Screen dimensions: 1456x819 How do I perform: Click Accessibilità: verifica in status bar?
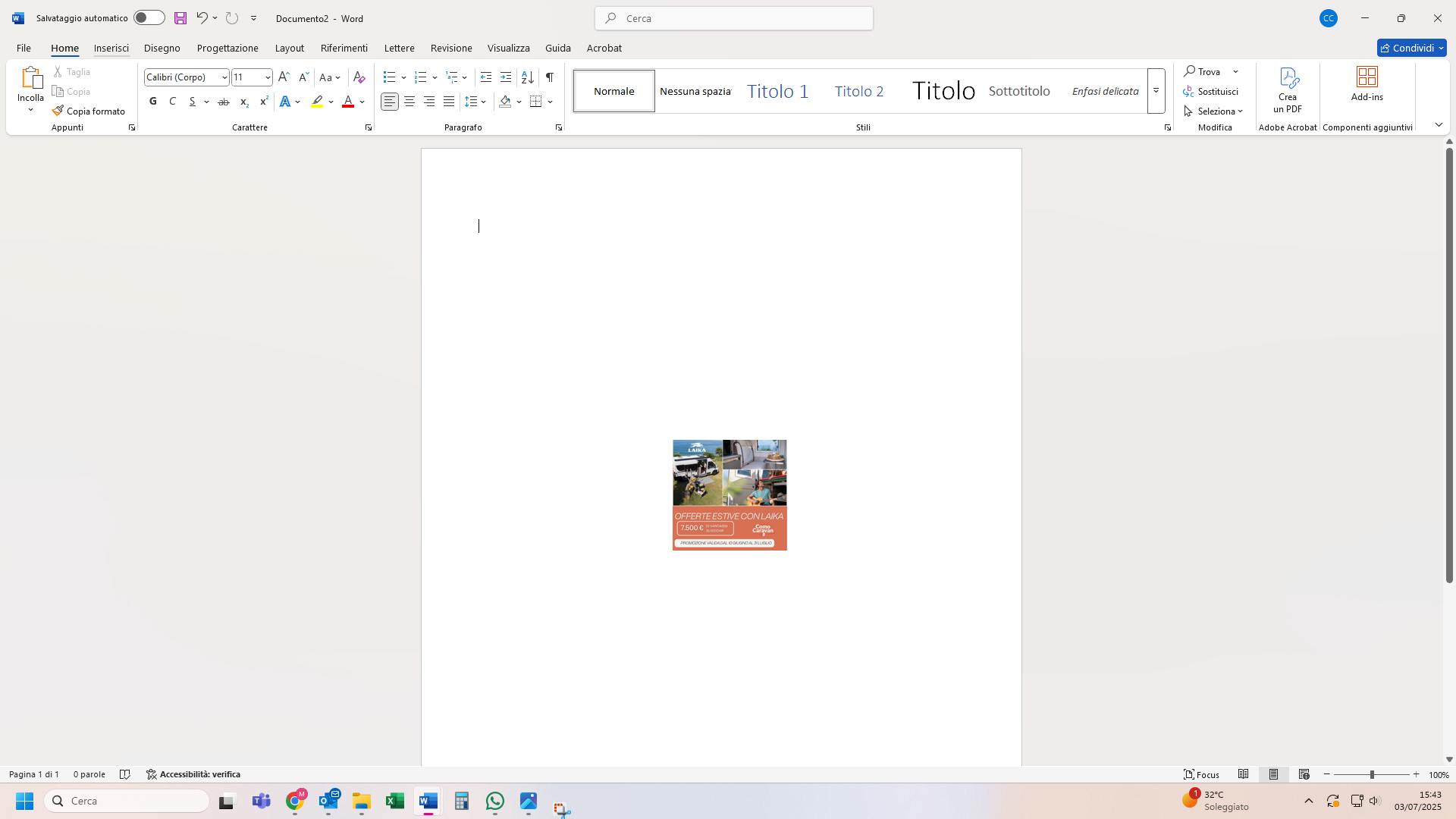point(193,774)
